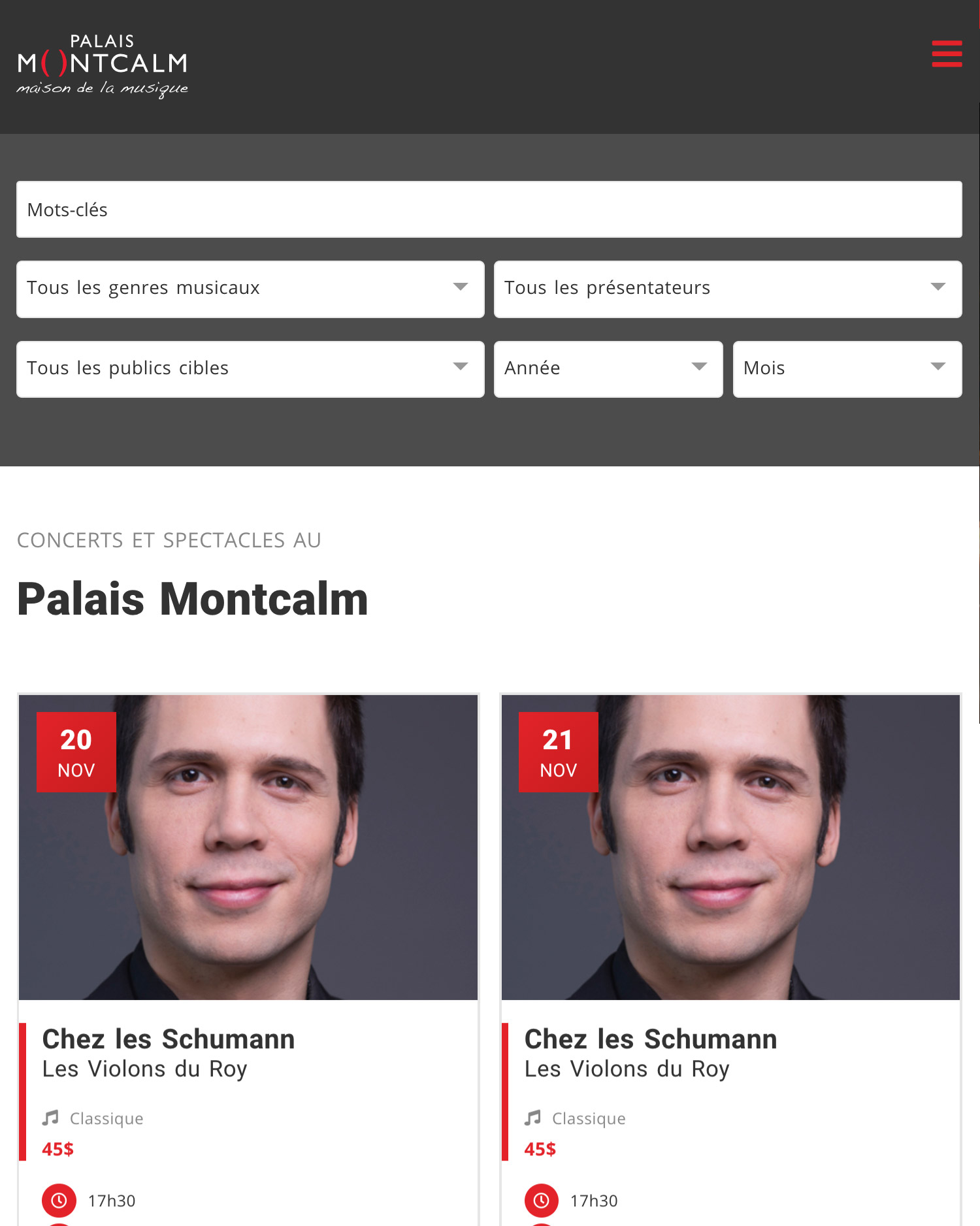This screenshot has width=980, height=1226.
Task: Open Tous les publics cibles dropdown
Action: click(250, 369)
